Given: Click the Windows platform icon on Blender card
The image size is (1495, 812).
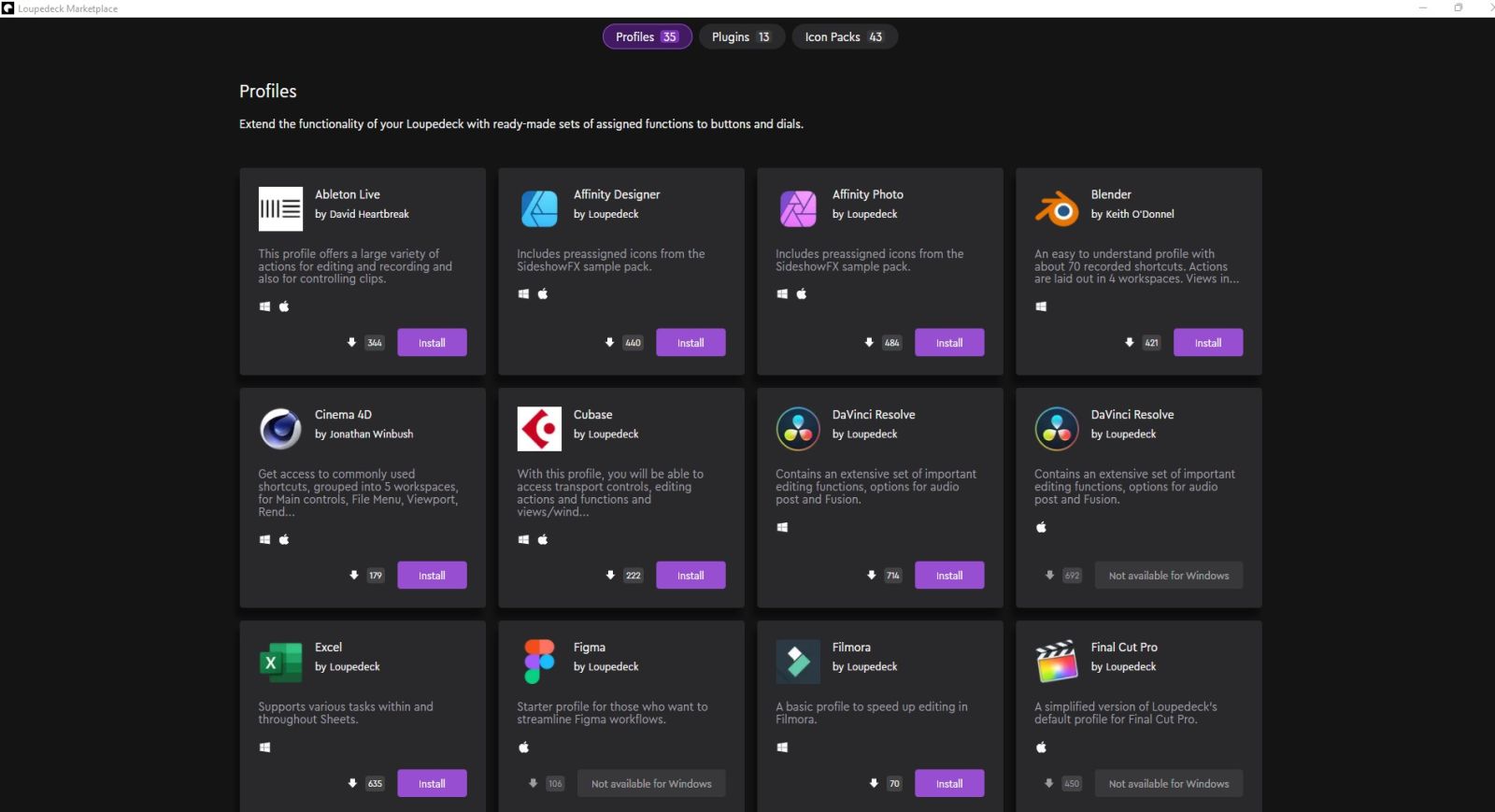Looking at the screenshot, I should pos(1041,306).
